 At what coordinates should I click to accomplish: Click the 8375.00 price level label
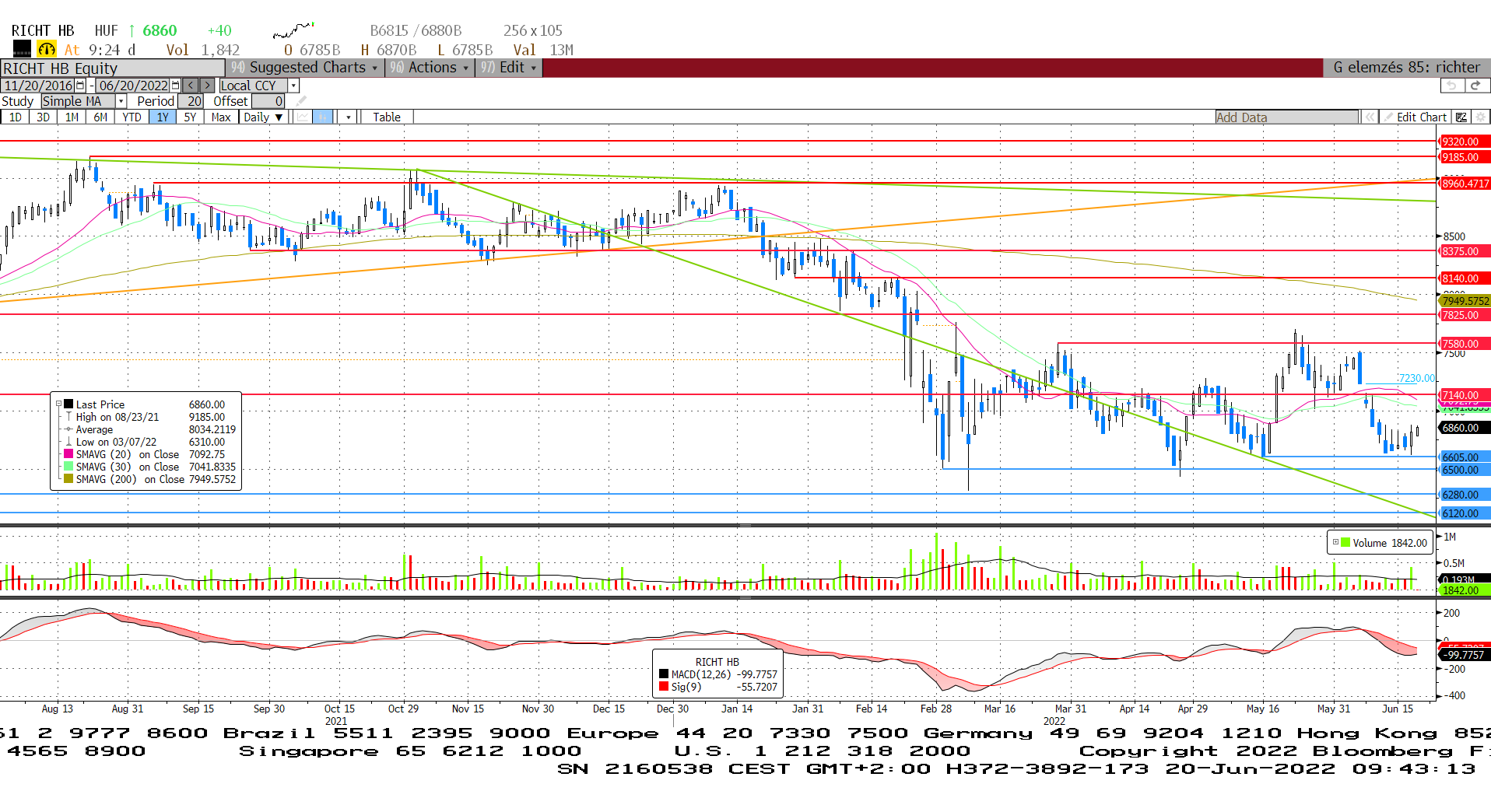[x=1464, y=251]
